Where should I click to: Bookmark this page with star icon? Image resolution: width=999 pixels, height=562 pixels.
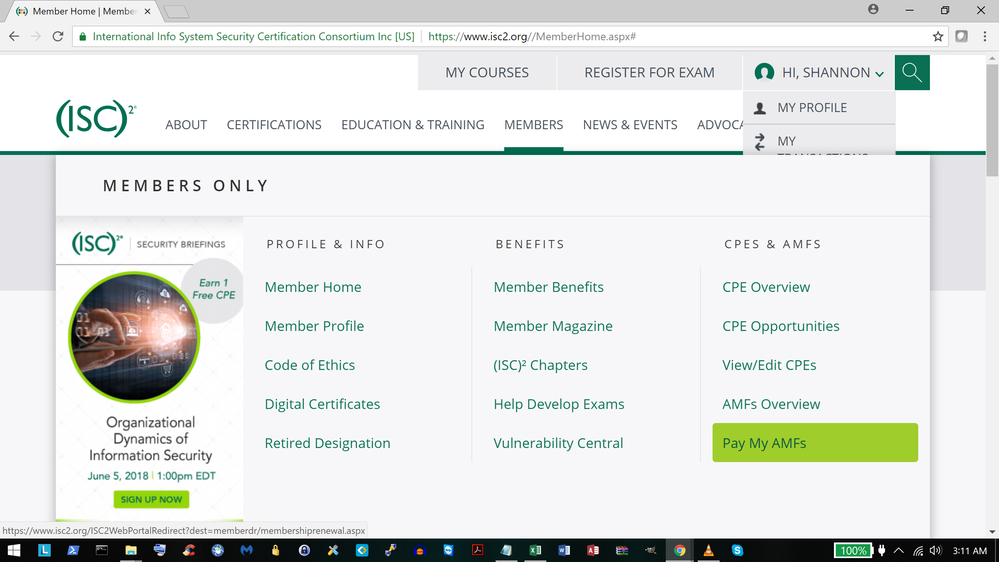click(937, 36)
